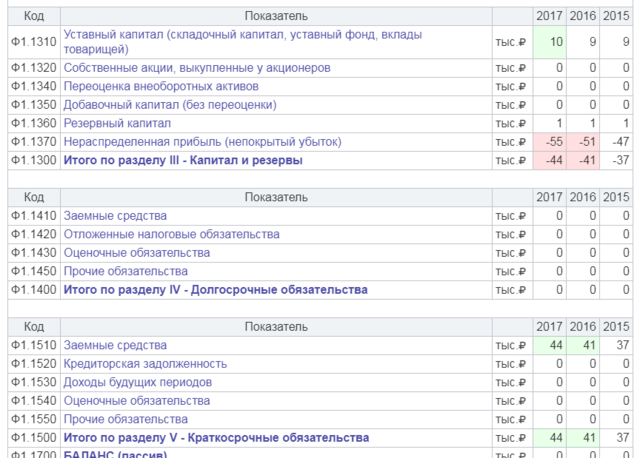Click the тыс.₽ unit cell in row Ф1.1360
640x458 pixels.
point(512,123)
